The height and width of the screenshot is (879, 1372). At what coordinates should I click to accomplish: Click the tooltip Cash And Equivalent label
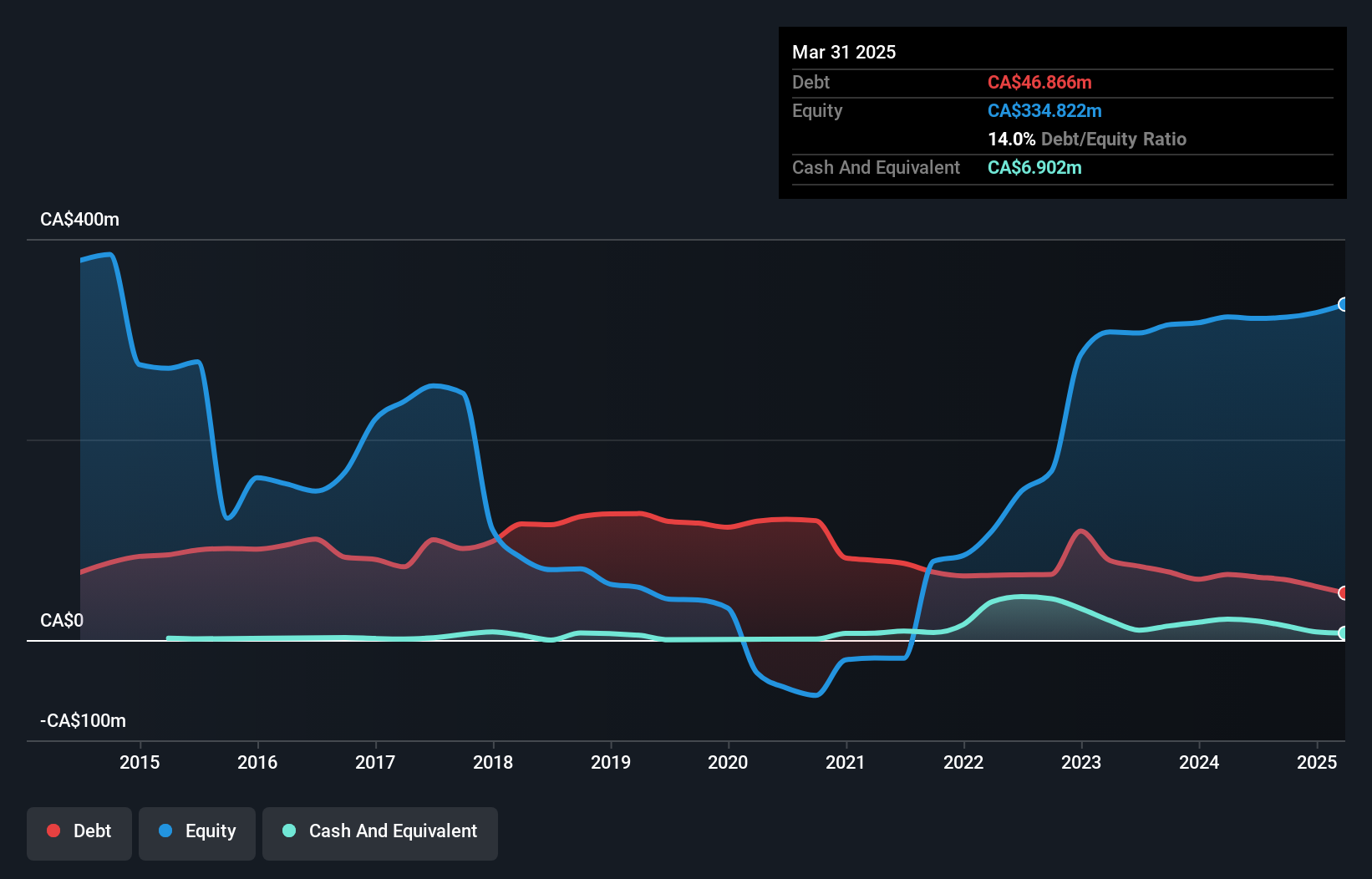pyautogui.click(x=877, y=167)
